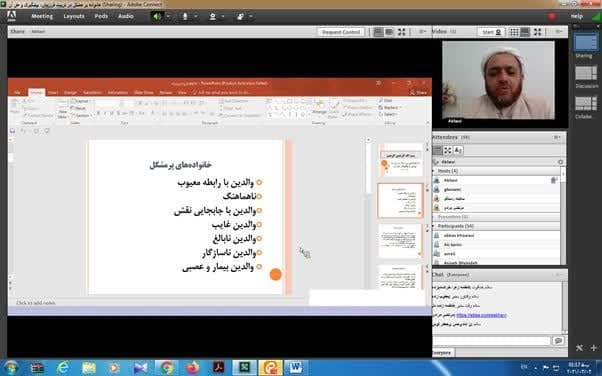Expand the status options arrow
The height and width of the screenshot is (376, 602).
click(x=251, y=17)
